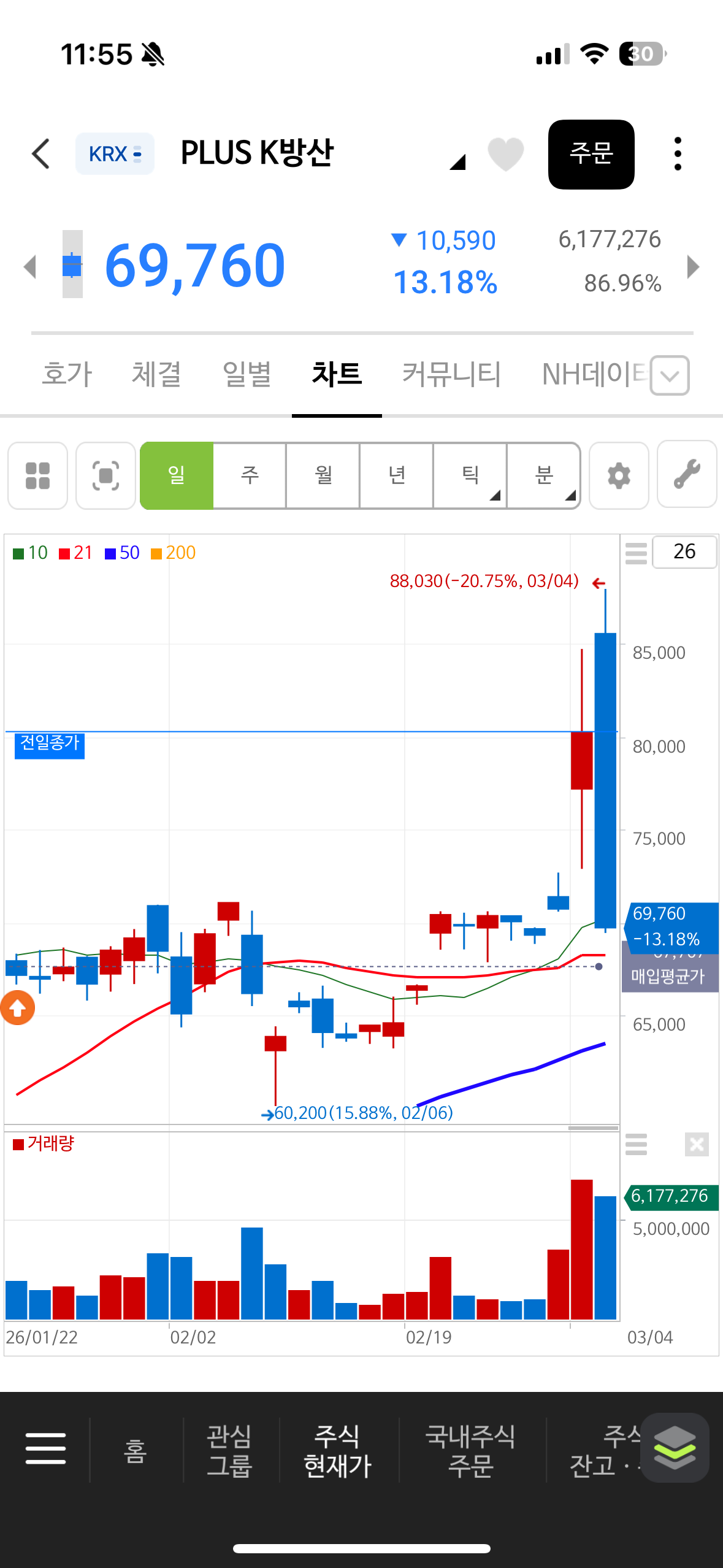Tap the orange up-arrow floating button
Screen dimensions: 723x1568
tap(18, 1007)
